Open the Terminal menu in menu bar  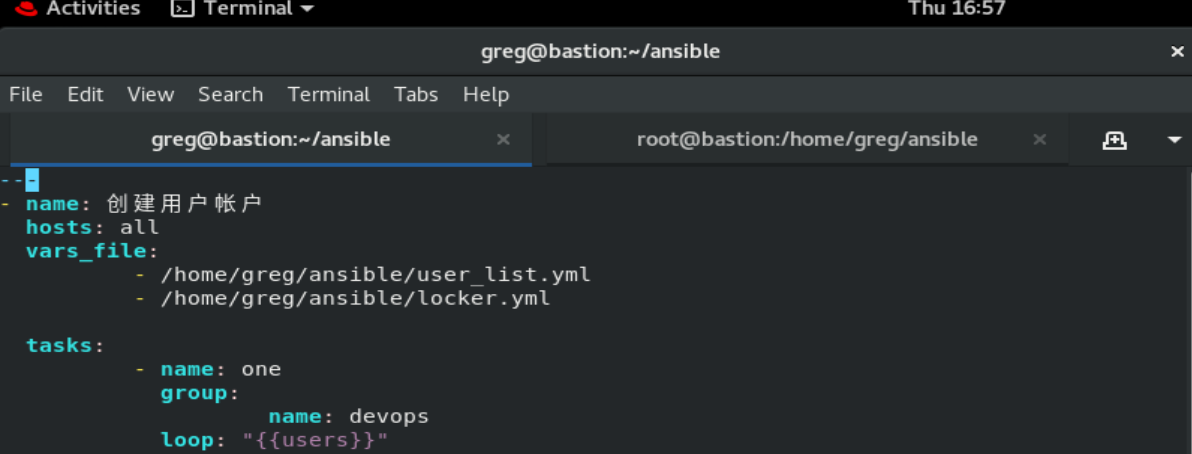pyautogui.click(x=328, y=94)
